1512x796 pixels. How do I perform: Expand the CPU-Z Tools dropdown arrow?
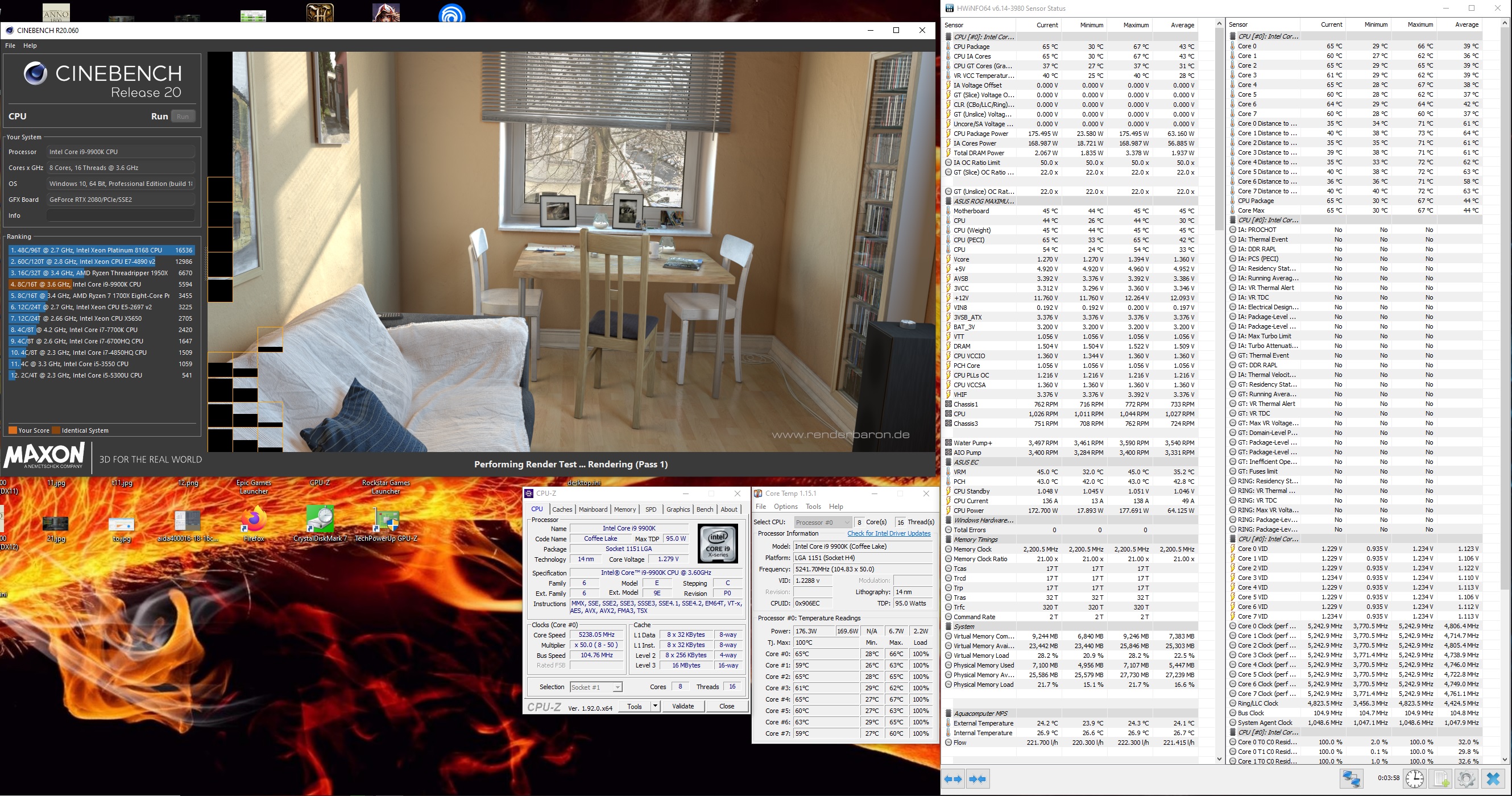tap(655, 706)
